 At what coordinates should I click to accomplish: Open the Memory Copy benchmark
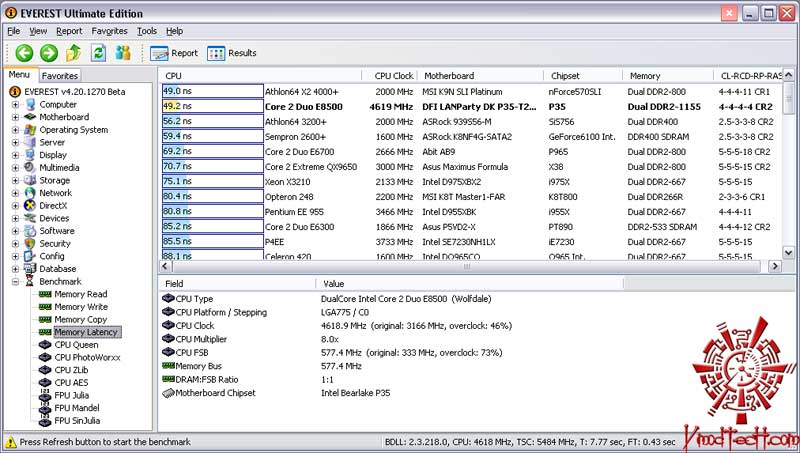(x=81, y=319)
